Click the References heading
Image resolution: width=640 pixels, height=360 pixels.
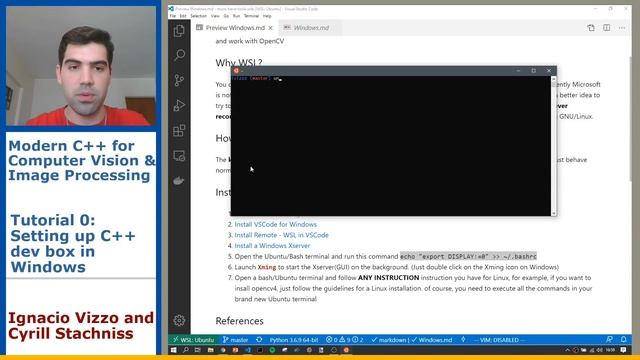240,321
